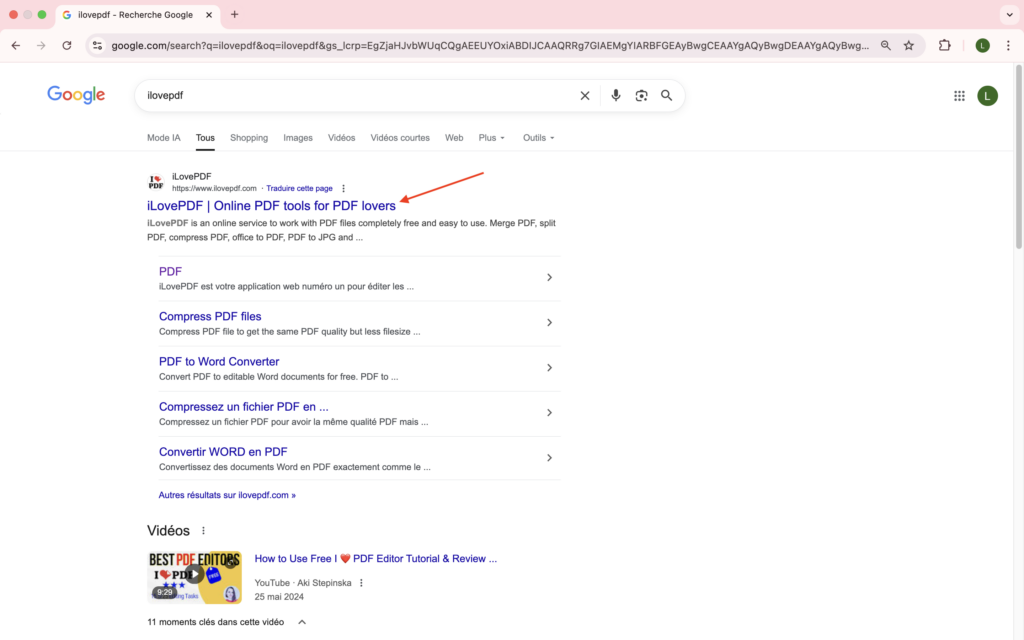Image resolution: width=1024 pixels, height=640 pixels.
Task: Open Google Lens image search icon
Action: coord(641,96)
